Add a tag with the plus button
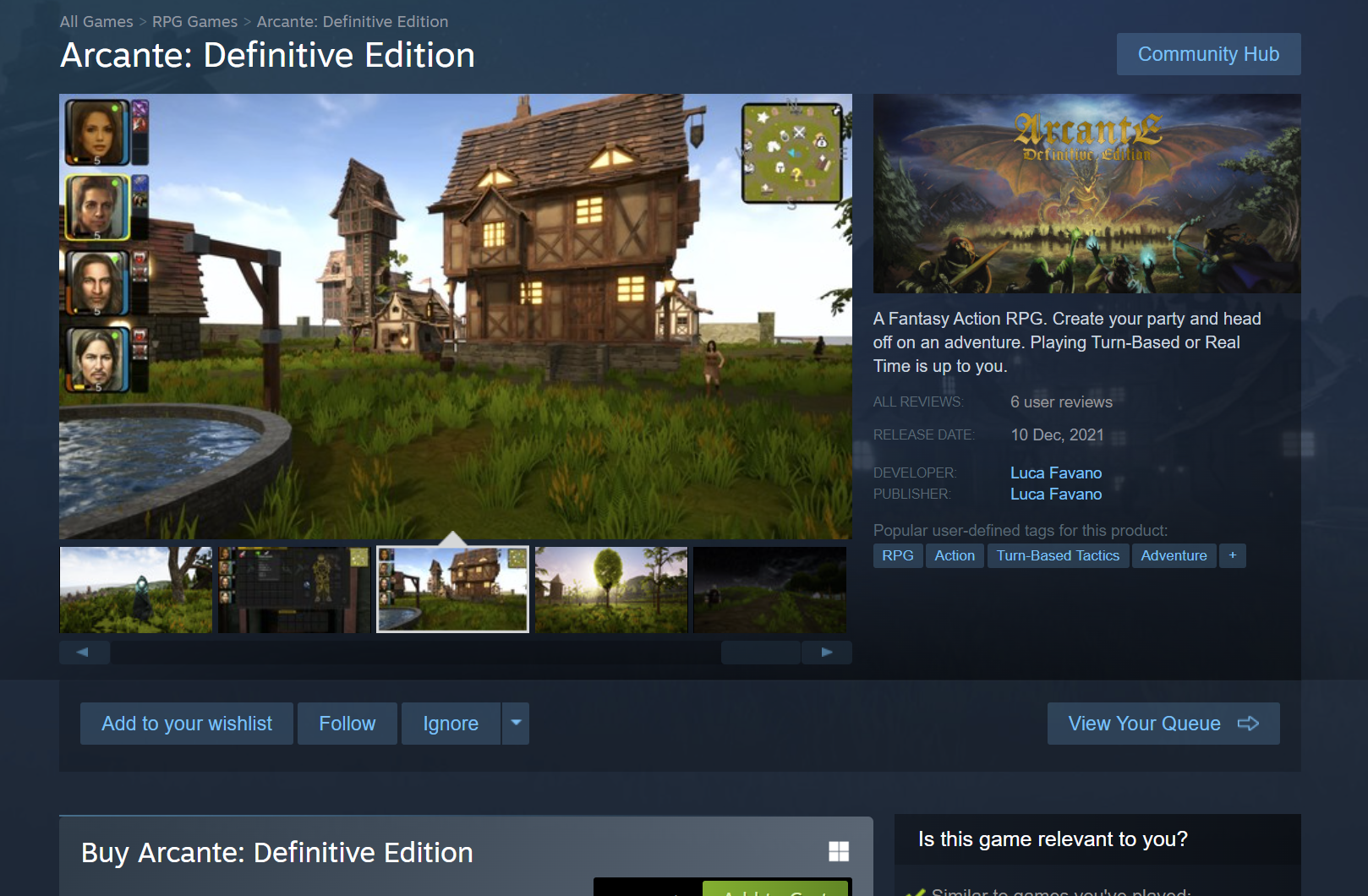Viewport: 1368px width, 896px height. (1233, 555)
